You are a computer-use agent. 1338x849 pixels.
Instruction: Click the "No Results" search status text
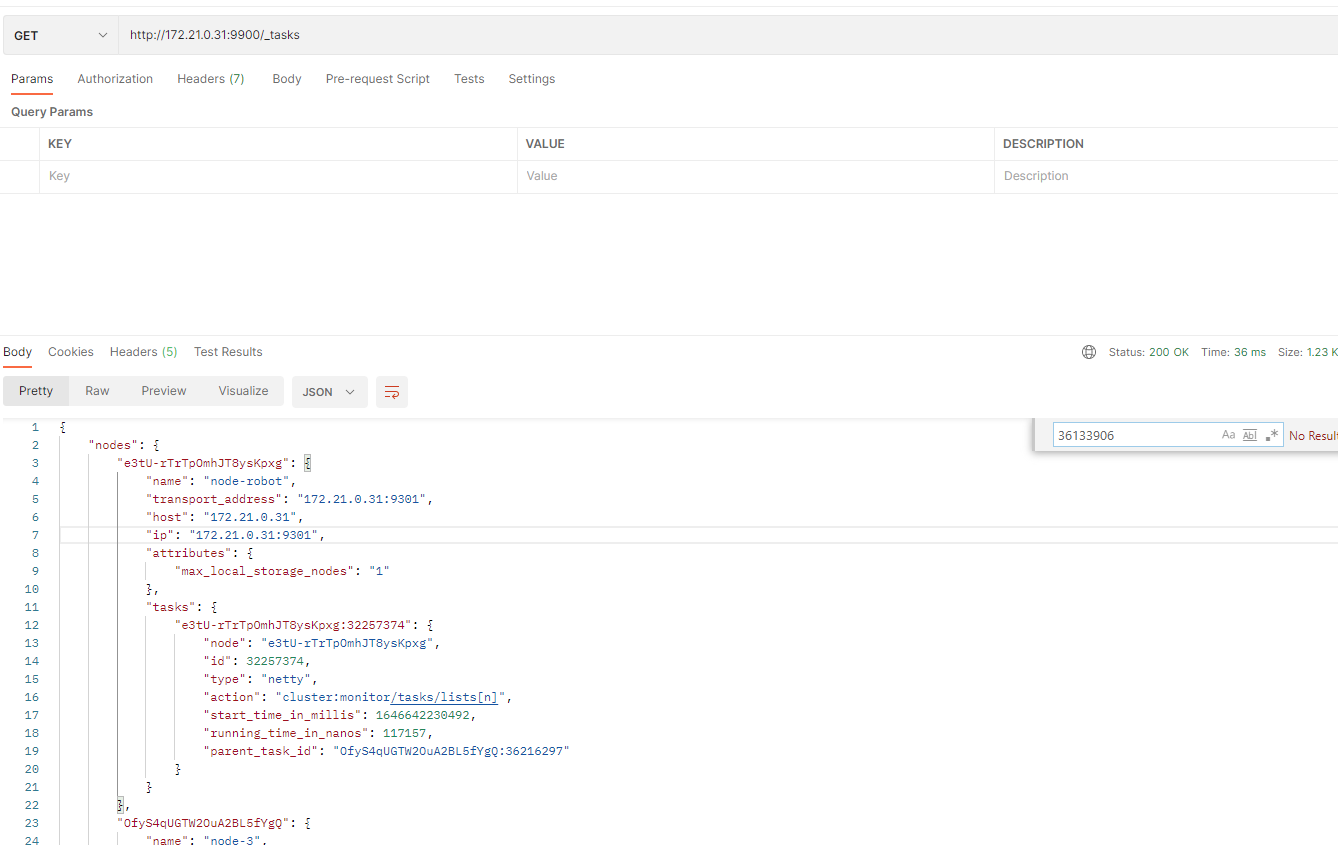(1313, 436)
